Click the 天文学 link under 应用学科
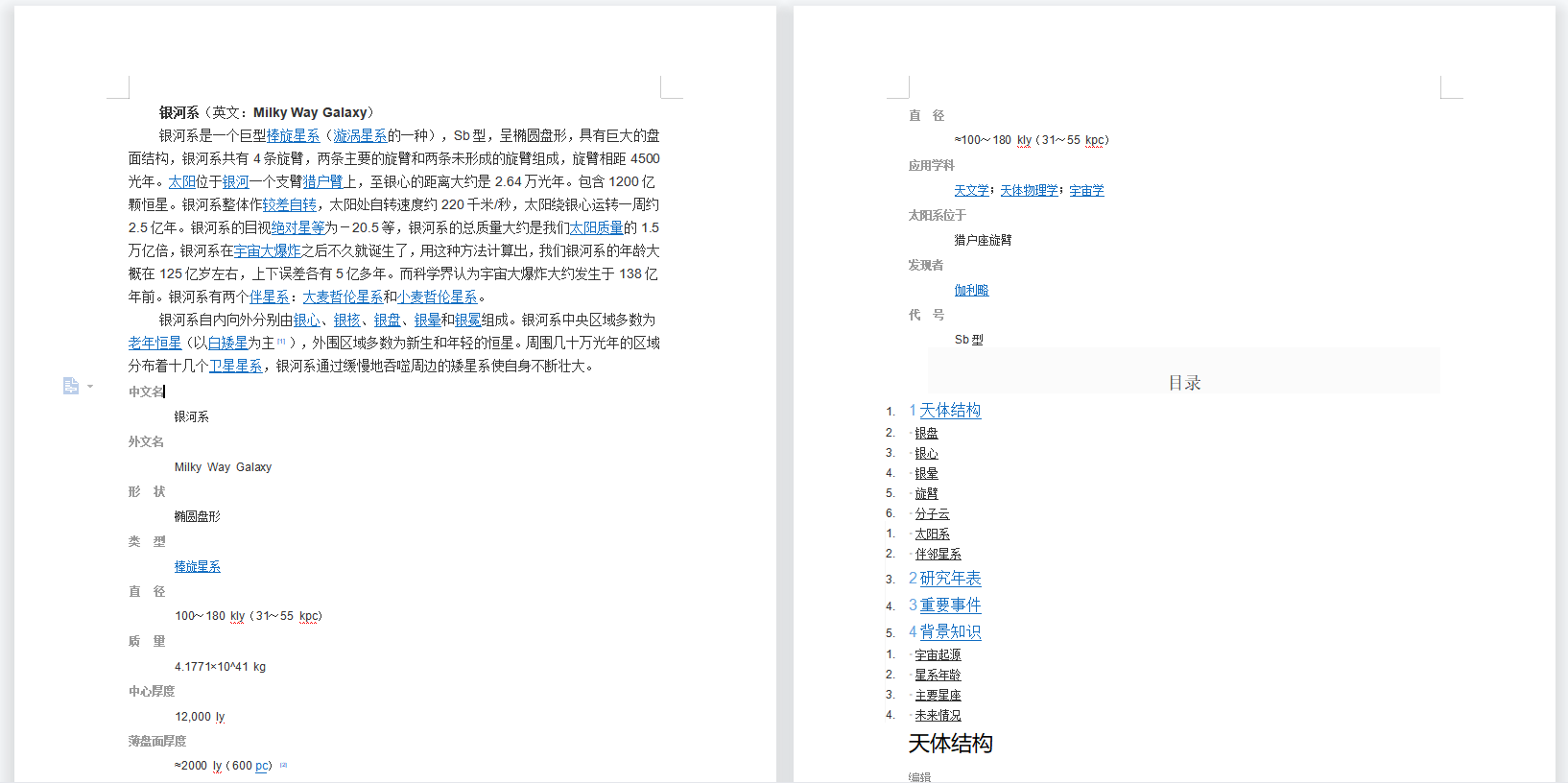 [971, 191]
